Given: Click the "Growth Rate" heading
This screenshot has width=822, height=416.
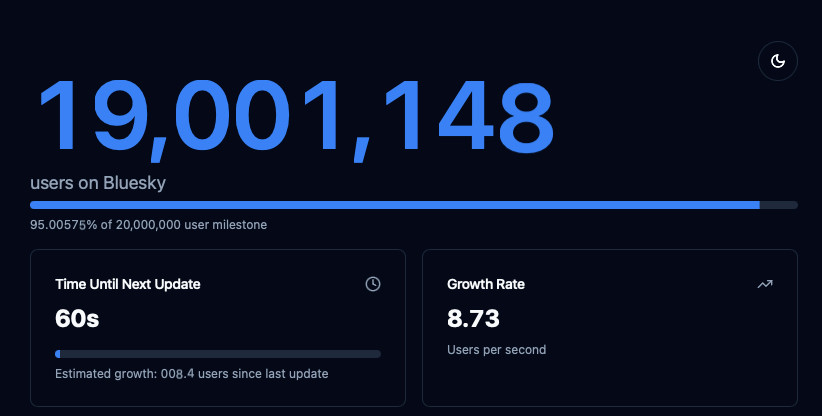Looking at the screenshot, I should 486,284.
